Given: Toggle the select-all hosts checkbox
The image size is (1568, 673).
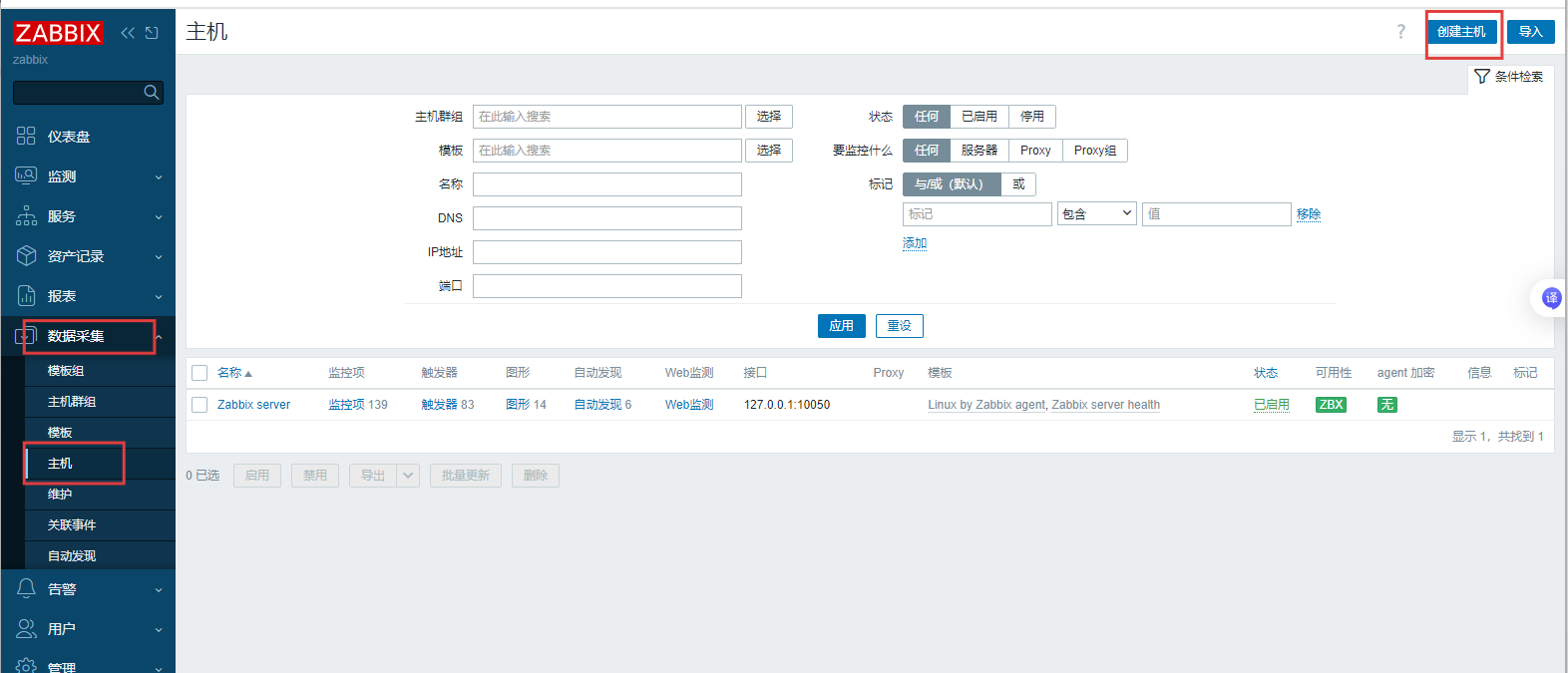Looking at the screenshot, I should [199, 373].
